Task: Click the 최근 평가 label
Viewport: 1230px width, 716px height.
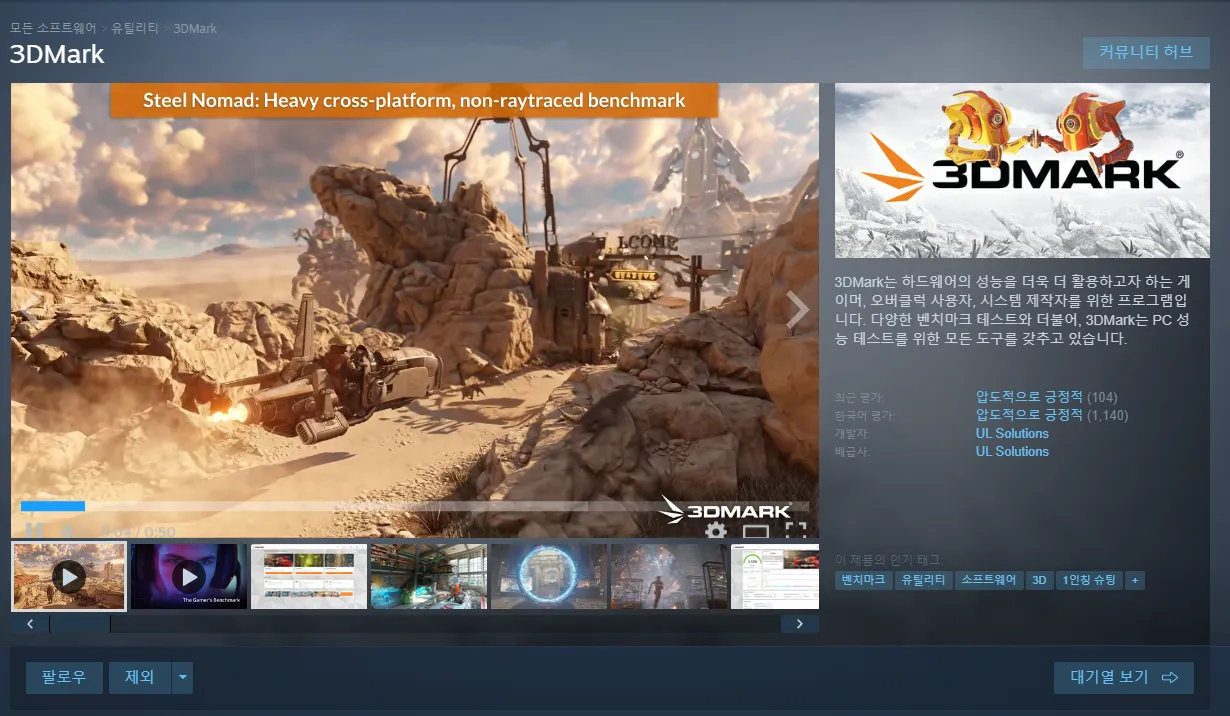Action: 859,397
